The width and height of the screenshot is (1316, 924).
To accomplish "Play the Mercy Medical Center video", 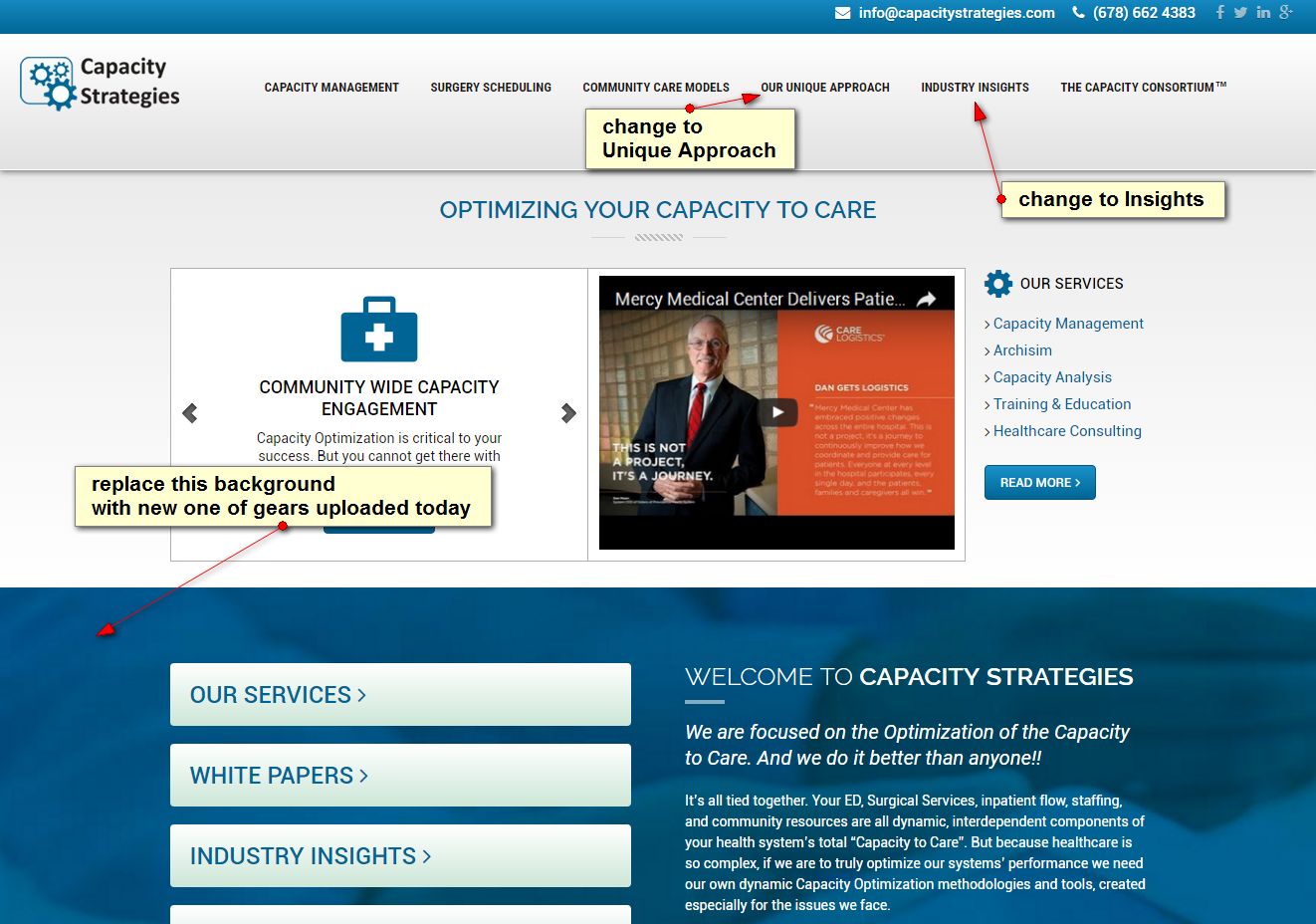I will tap(777, 412).
